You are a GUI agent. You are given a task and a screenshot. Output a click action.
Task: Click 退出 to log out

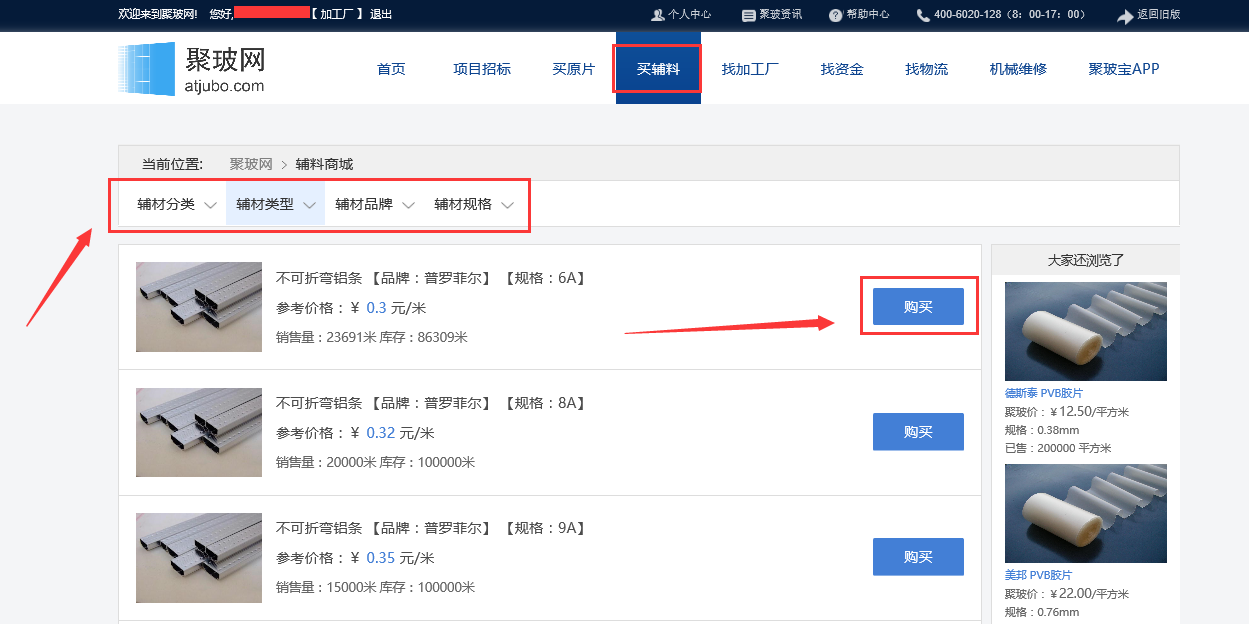click(381, 15)
